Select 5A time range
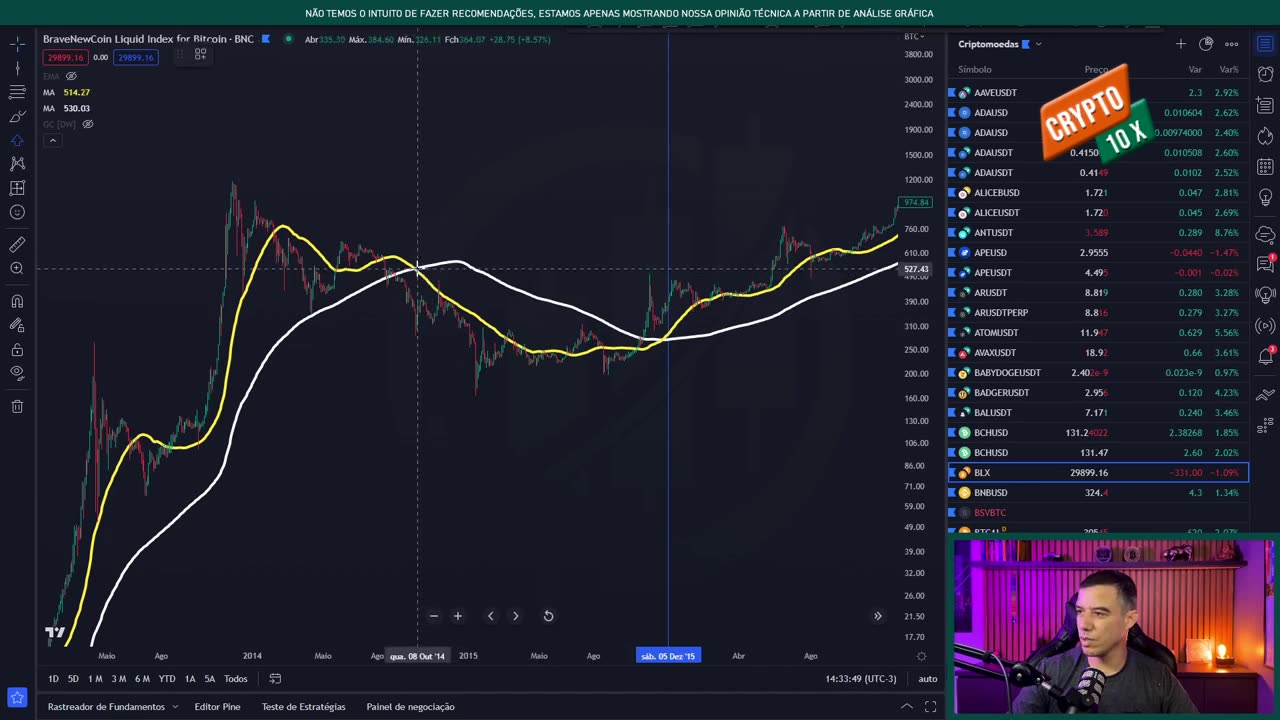Screen dimensions: 1280x720 210,679
